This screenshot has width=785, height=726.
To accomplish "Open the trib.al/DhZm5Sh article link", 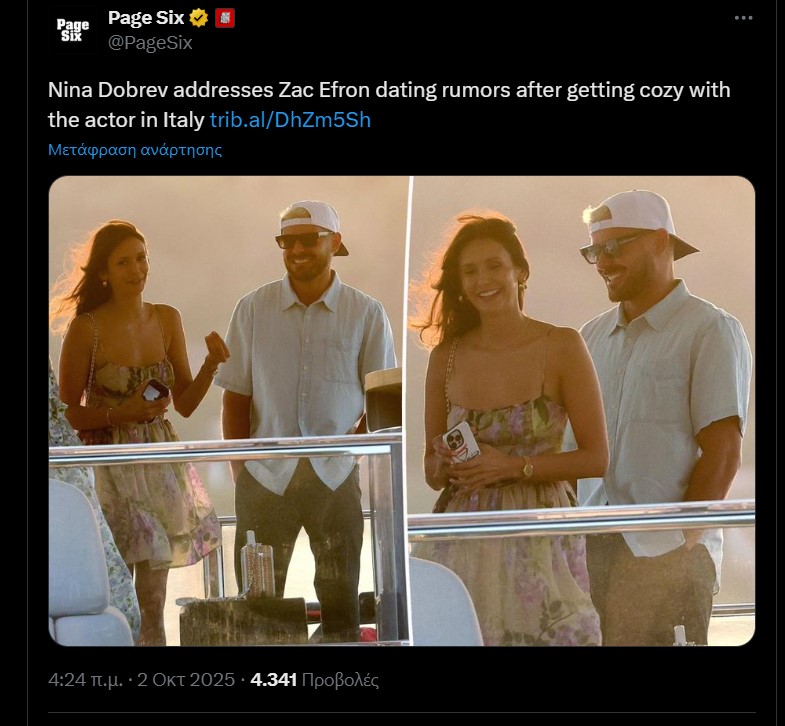I will pos(290,119).
